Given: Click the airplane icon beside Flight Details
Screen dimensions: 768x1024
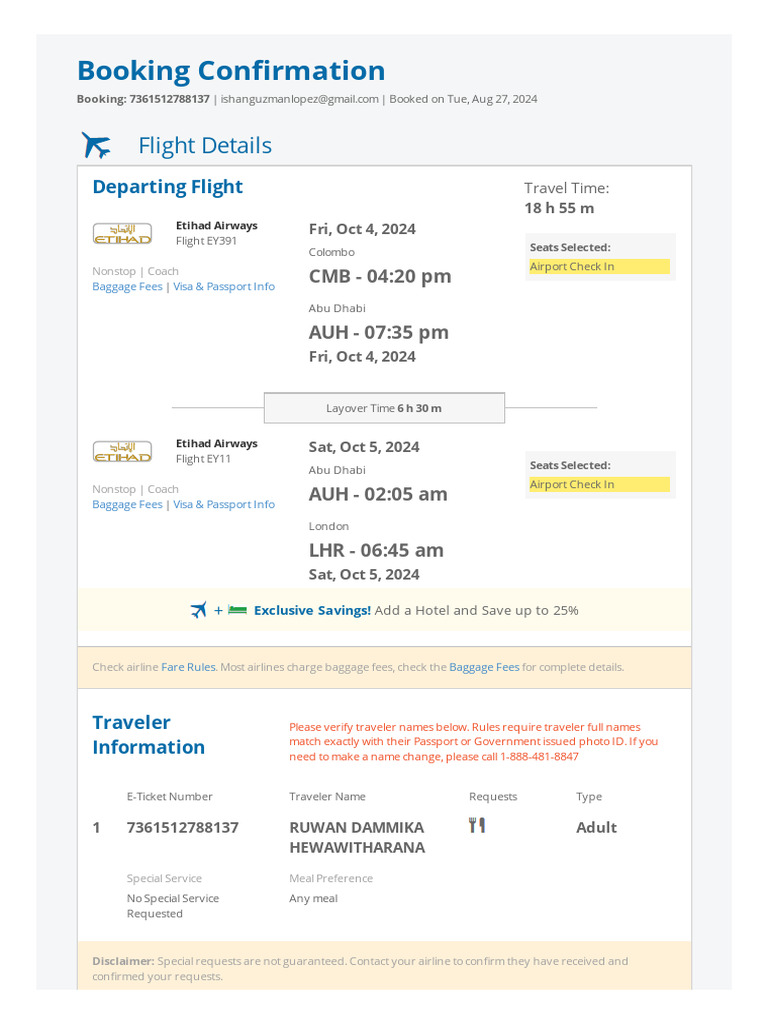Looking at the screenshot, I should (96, 145).
